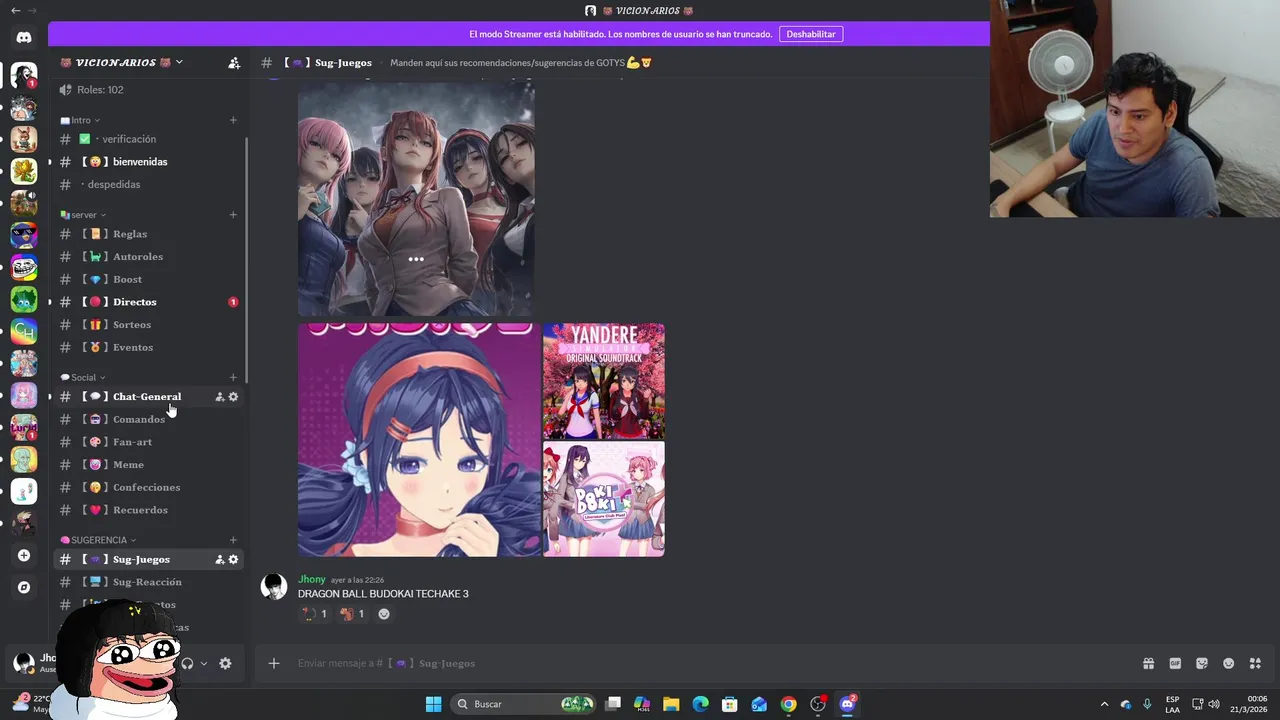
Task: Open the Sug-Reacción channel
Action: (148, 582)
